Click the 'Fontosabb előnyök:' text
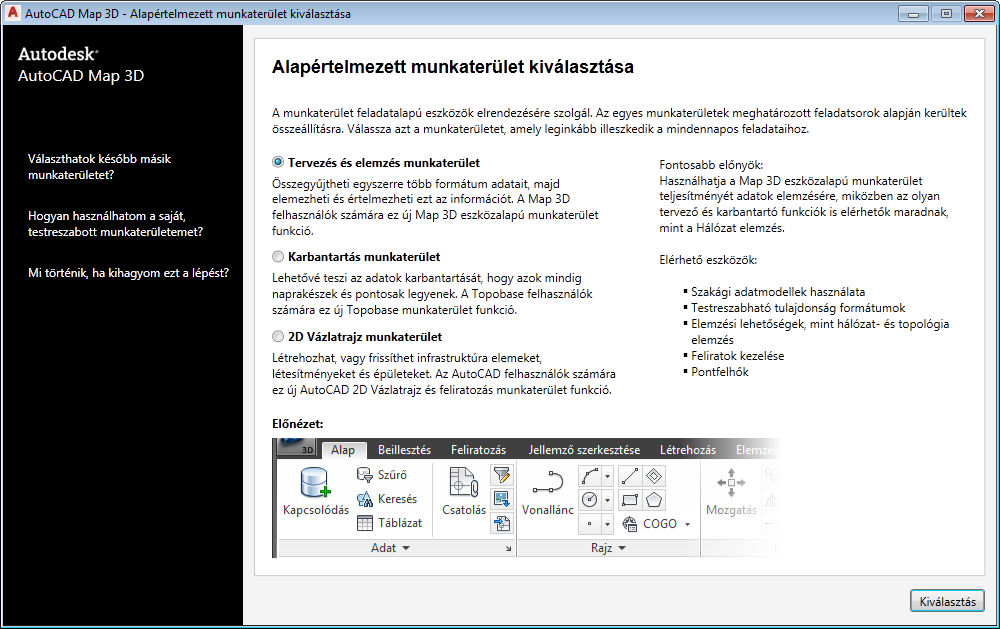Image resolution: width=1000 pixels, height=629 pixels. click(711, 165)
